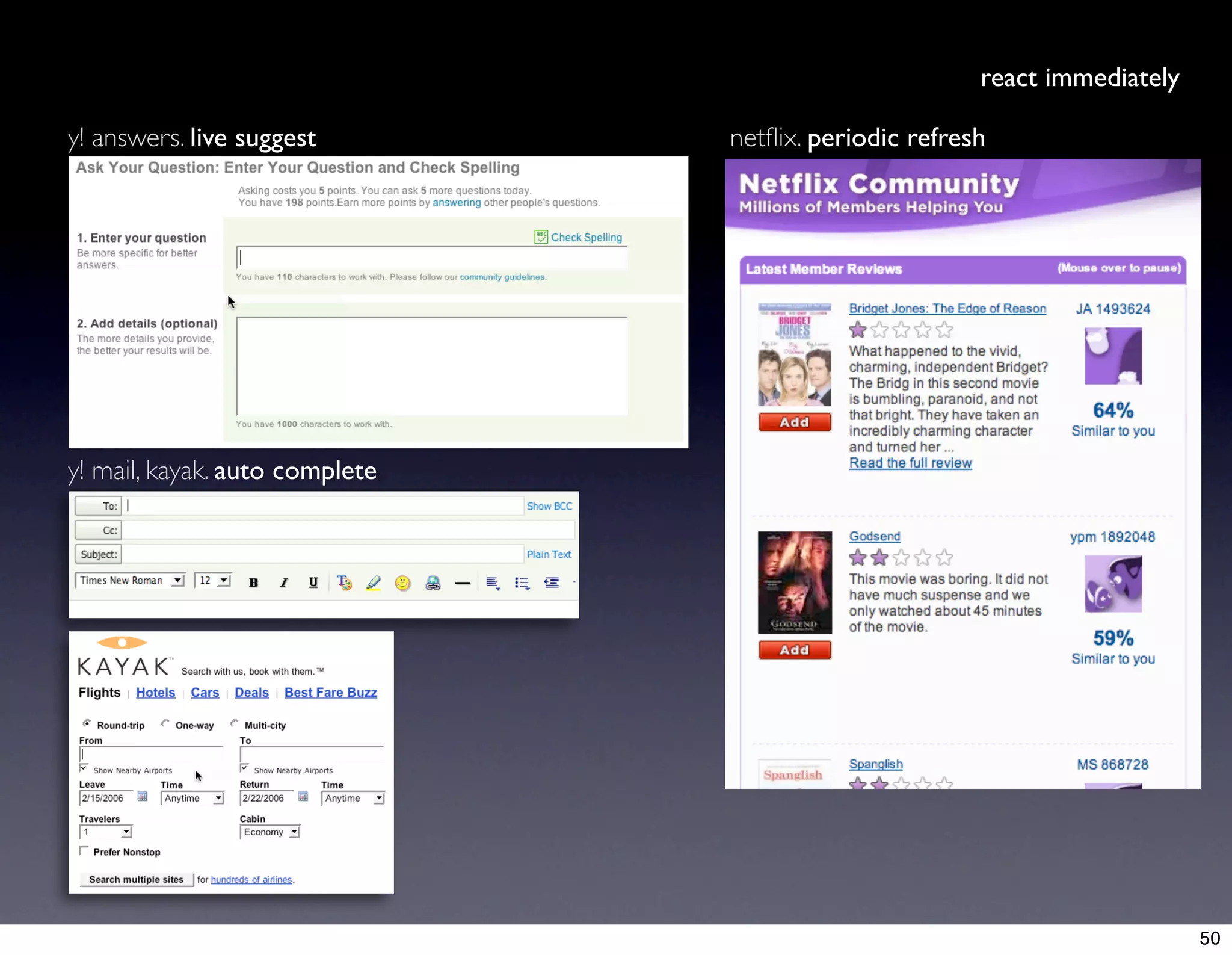Rate Bridget Jones five stars
Viewport: 1232px width, 955px height.
tap(944, 330)
